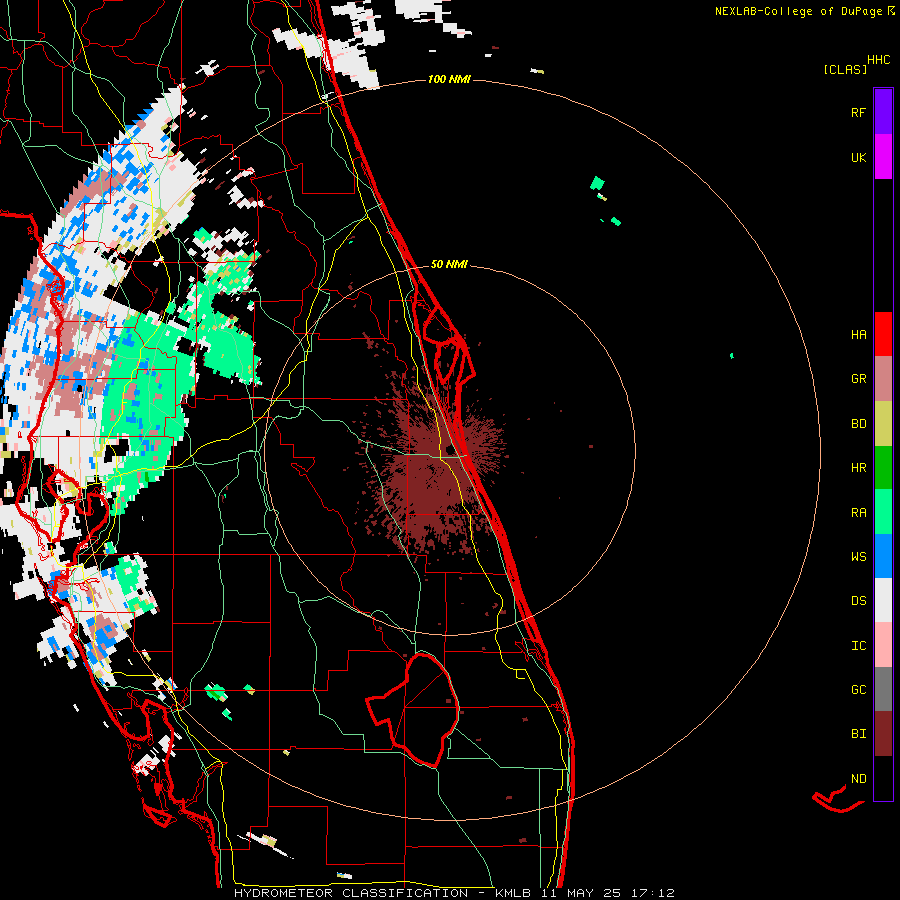This screenshot has width=900, height=900.
Task: Select the GR legend color block
Action: pos(883,379)
